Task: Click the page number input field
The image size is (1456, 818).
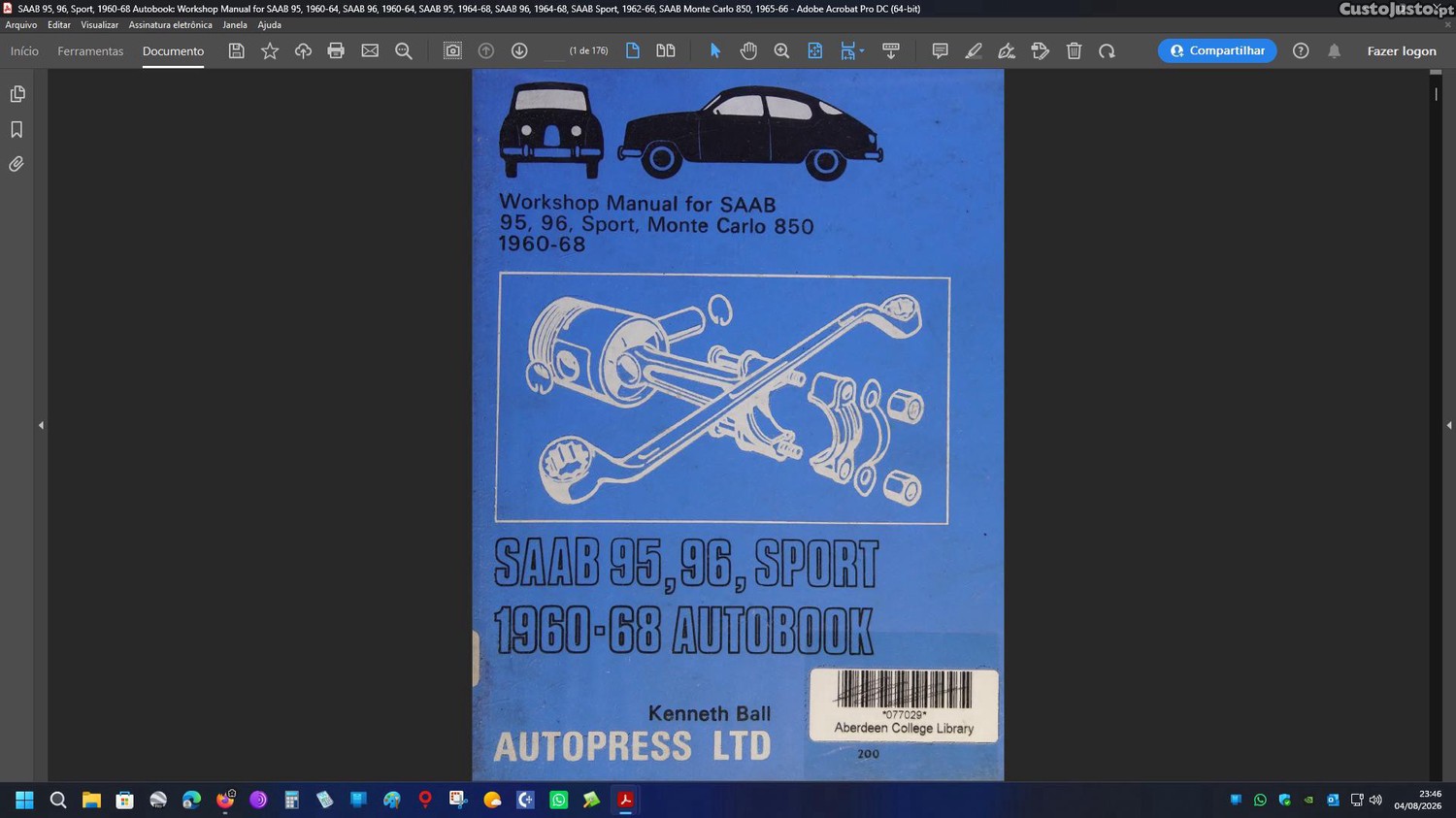Action: tap(552, 50)
